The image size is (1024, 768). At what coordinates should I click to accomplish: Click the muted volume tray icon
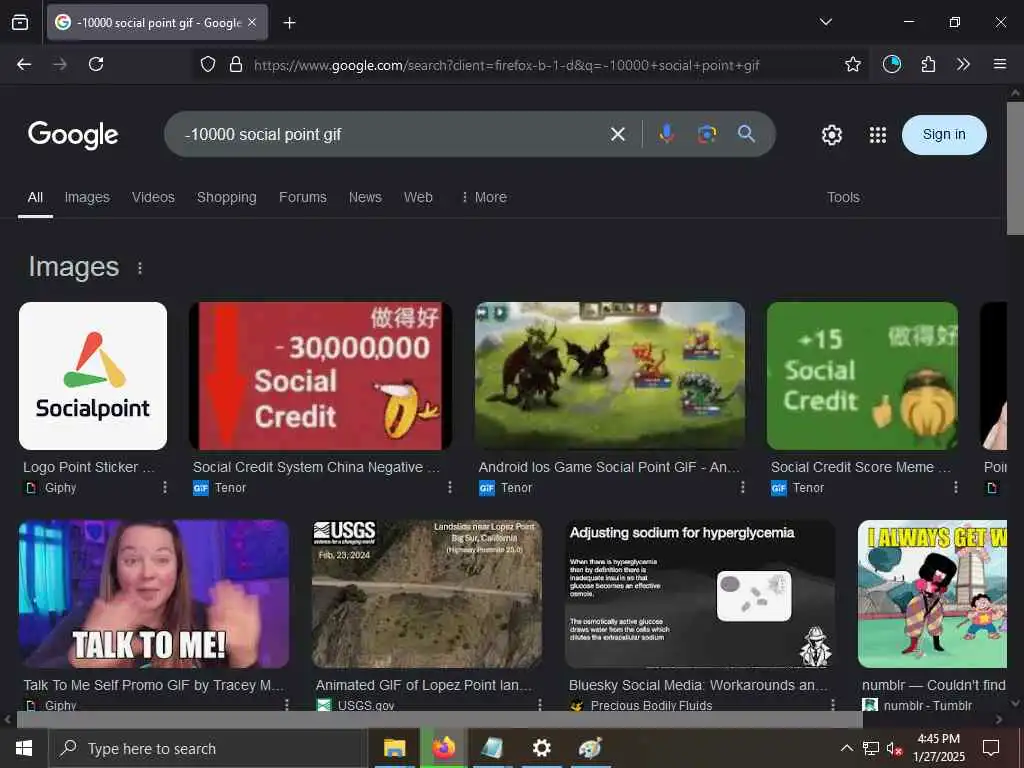coord(895,748)
